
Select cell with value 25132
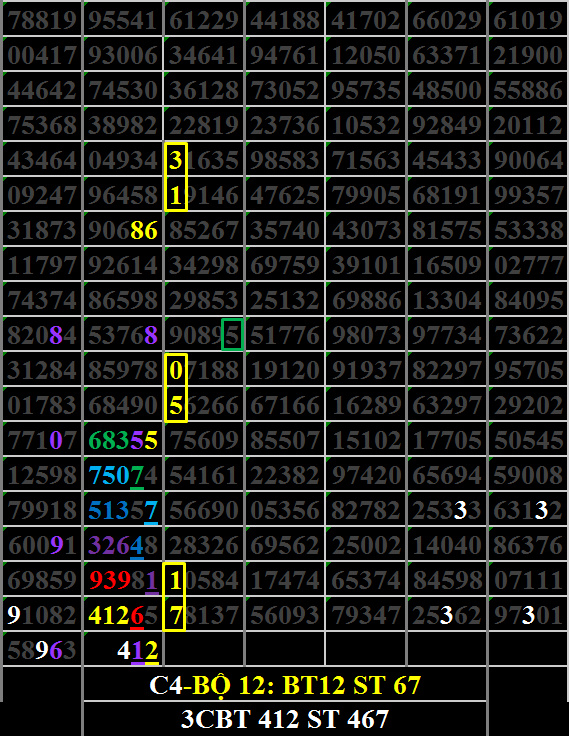(285, 299)
